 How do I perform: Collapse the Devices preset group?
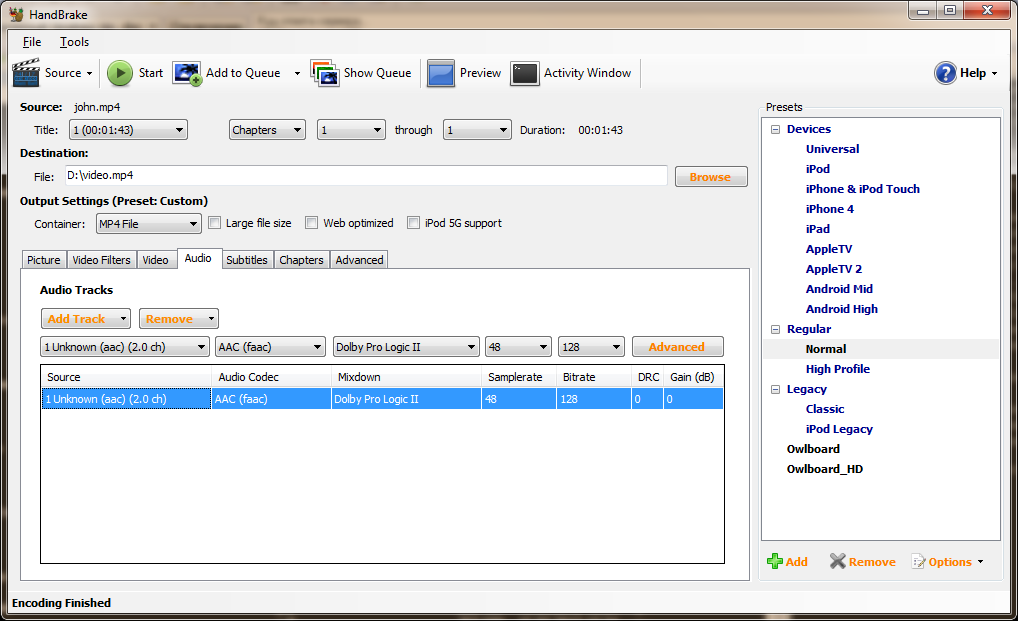[775, 129]
